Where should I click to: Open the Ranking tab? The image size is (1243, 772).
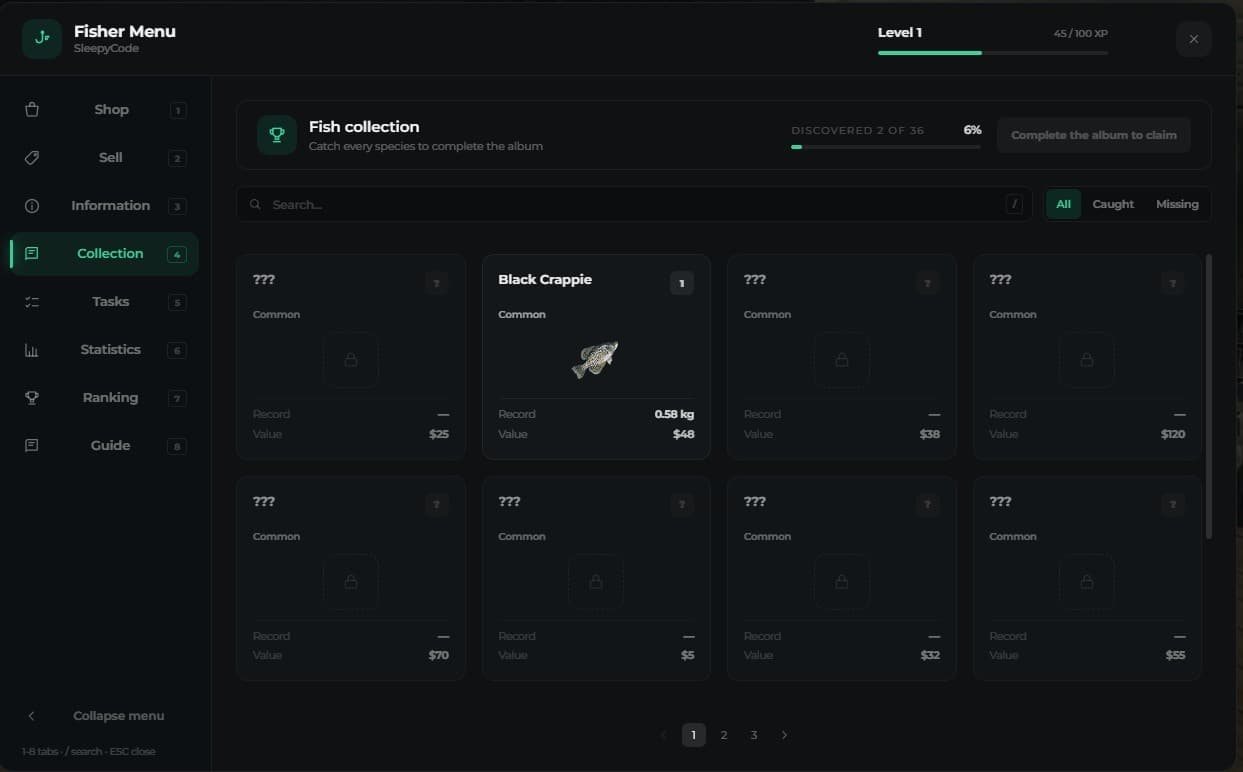tap(105, 398)
